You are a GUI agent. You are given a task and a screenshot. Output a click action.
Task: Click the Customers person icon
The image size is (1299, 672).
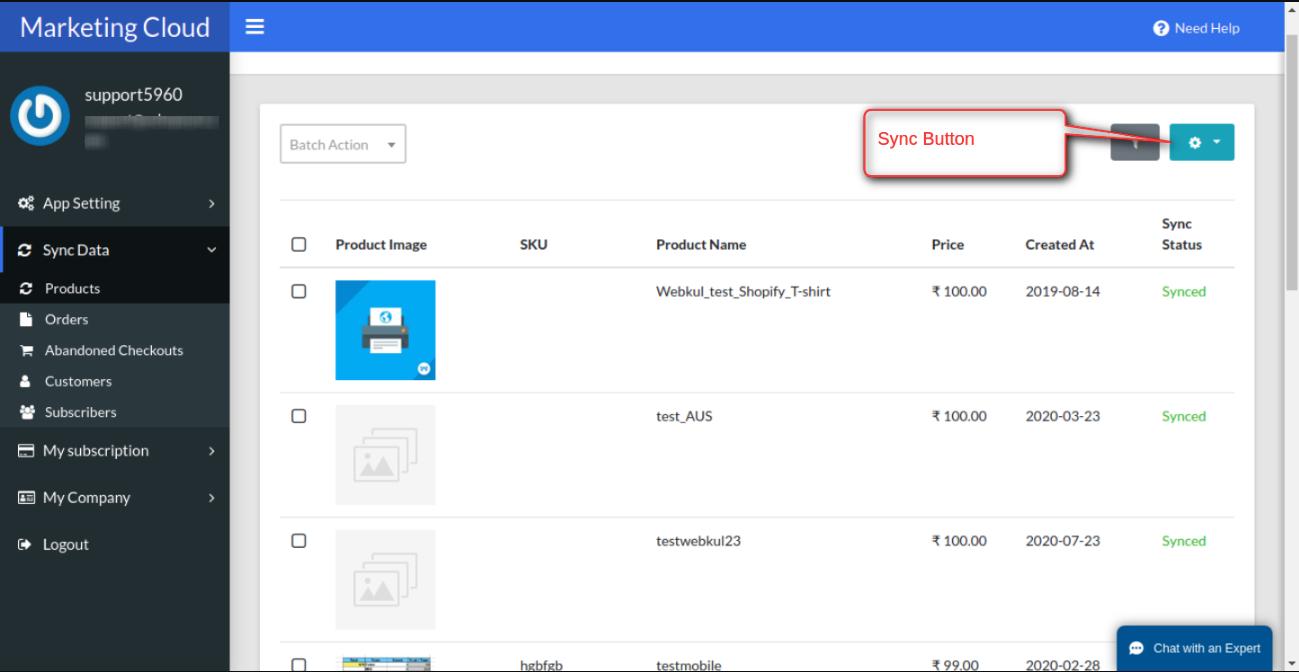point(27,382)
